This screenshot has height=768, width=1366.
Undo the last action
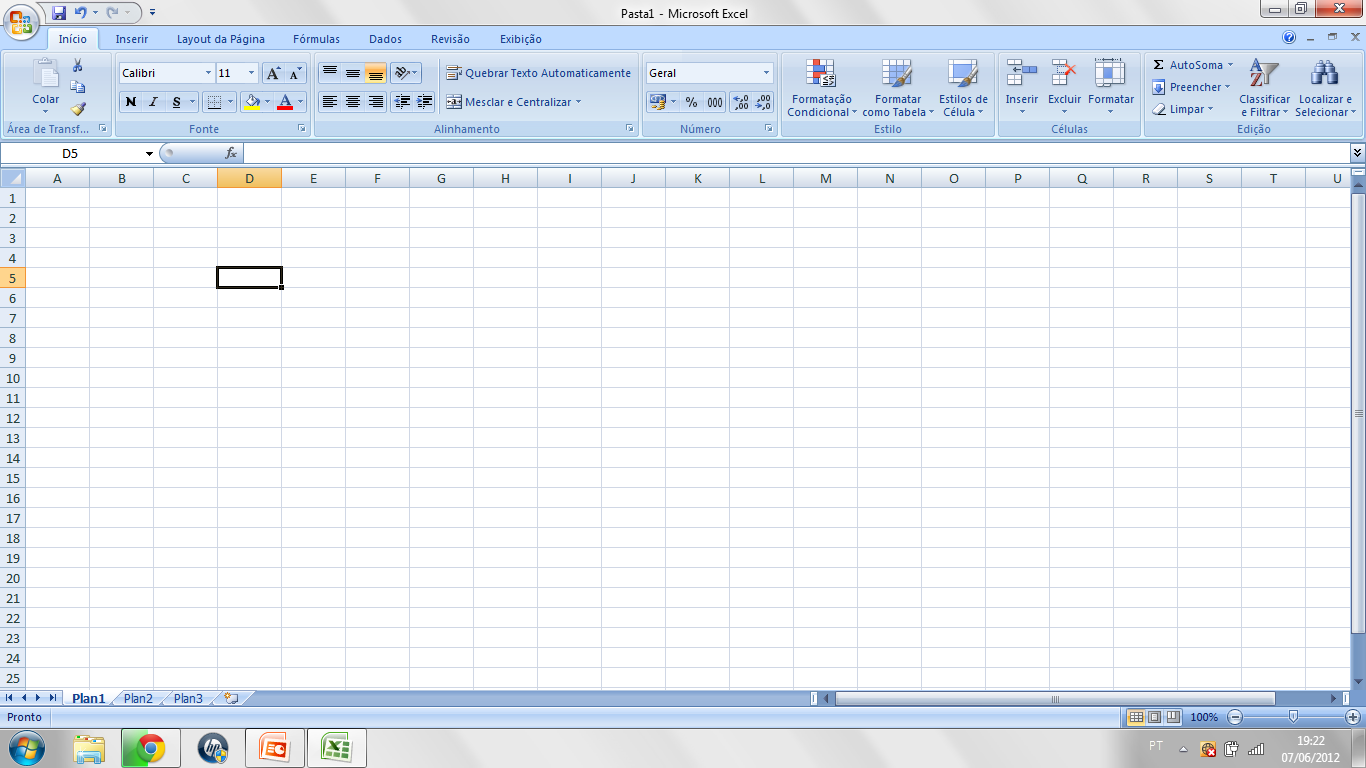coord(81,13)
